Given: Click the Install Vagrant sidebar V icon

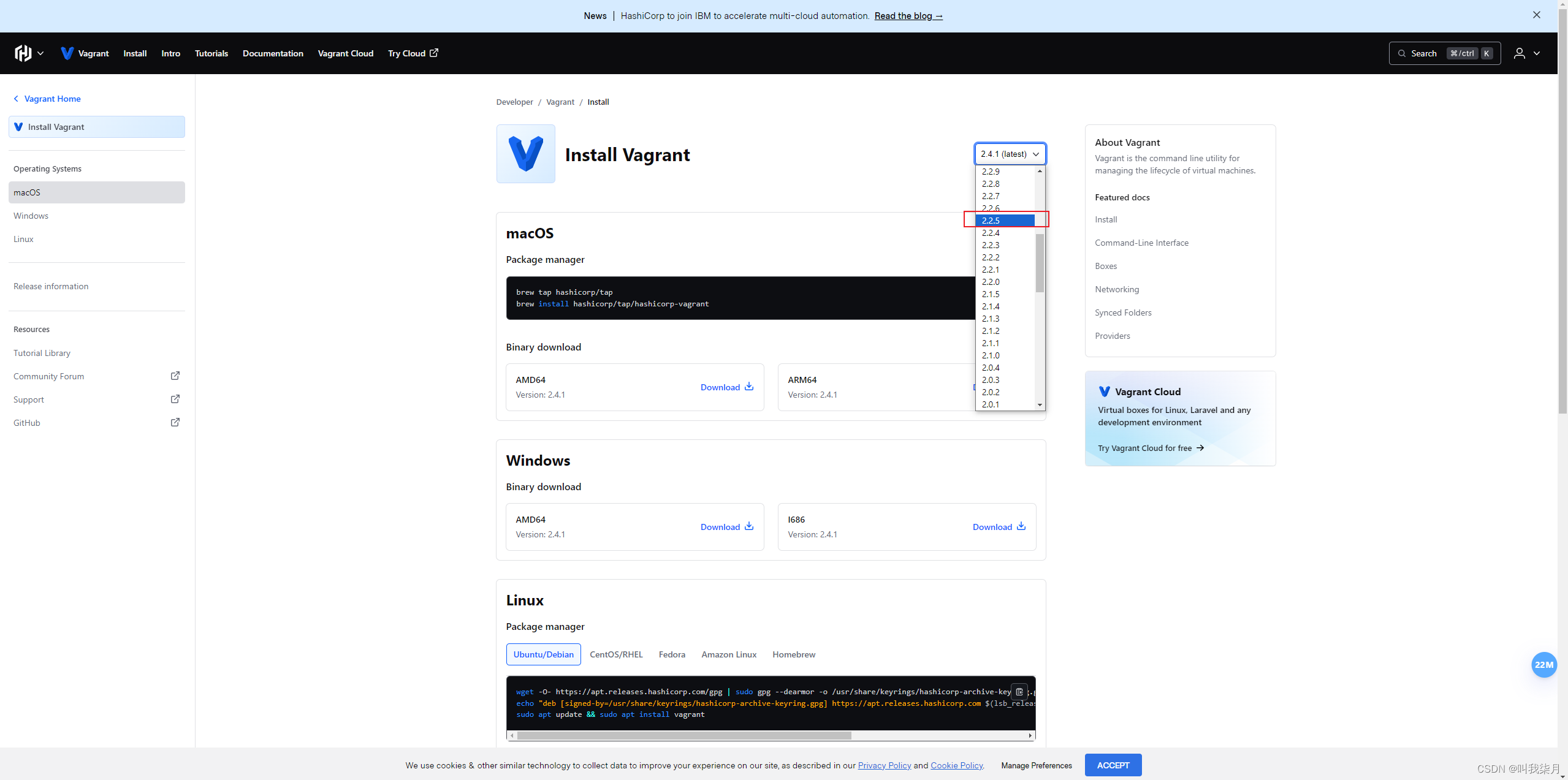Looking at the screenshot, I should click(x=18, y=127).
